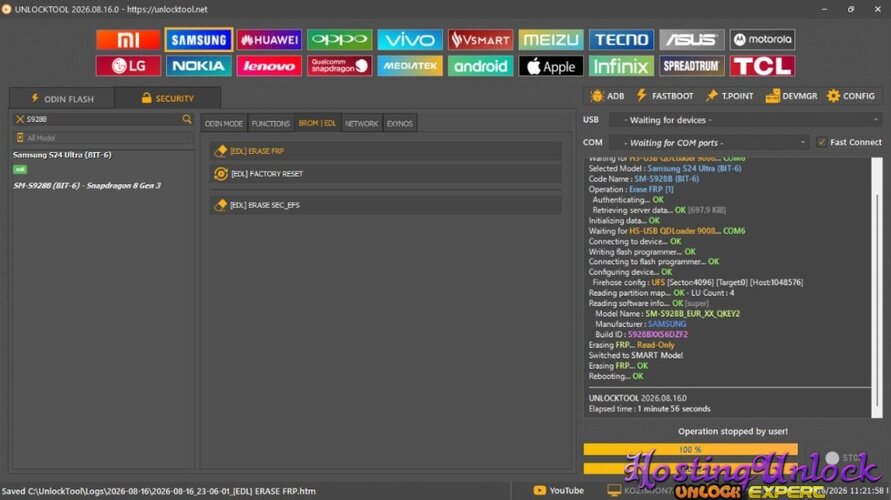Open the NETWORK sub-tab
Image resolution: width=891 pixels, height=500 pixels.
coord(361,123)
